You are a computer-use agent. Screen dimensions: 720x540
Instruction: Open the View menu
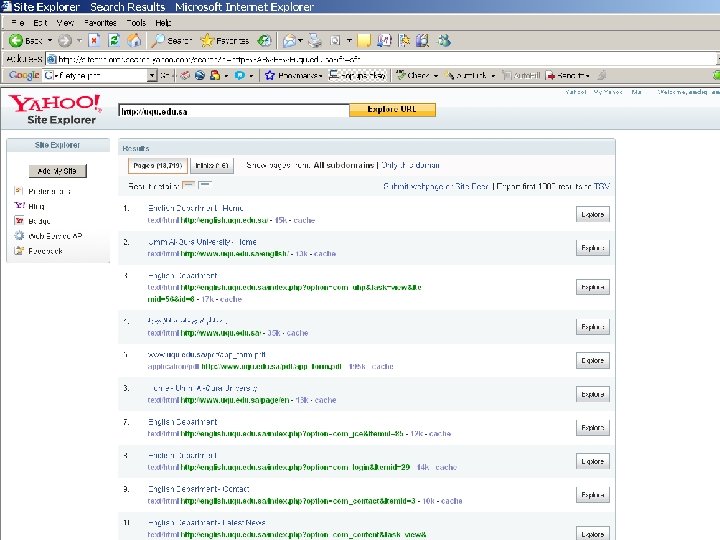[x=65, y=22]
